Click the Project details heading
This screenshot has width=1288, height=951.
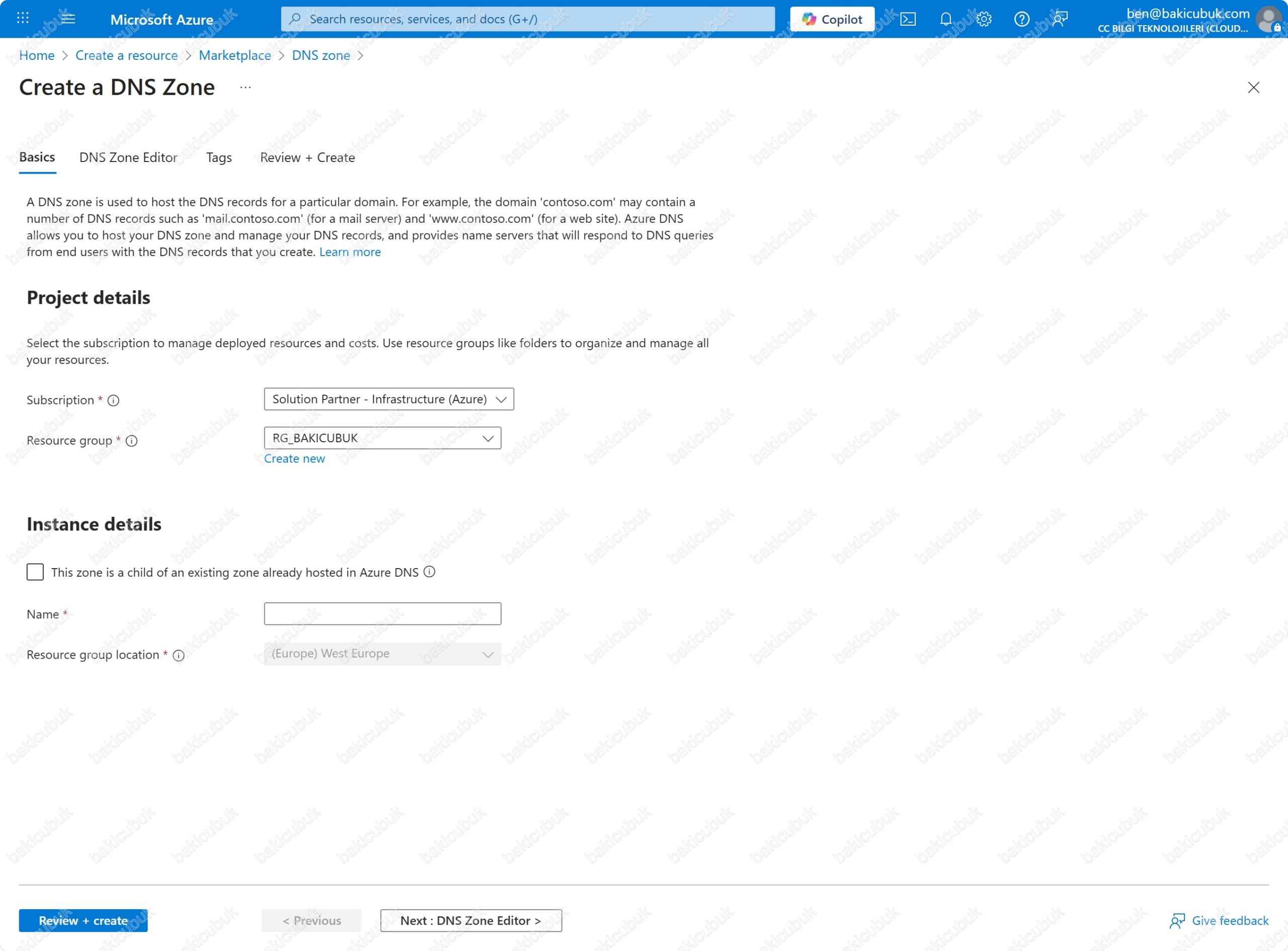point(89,297)
